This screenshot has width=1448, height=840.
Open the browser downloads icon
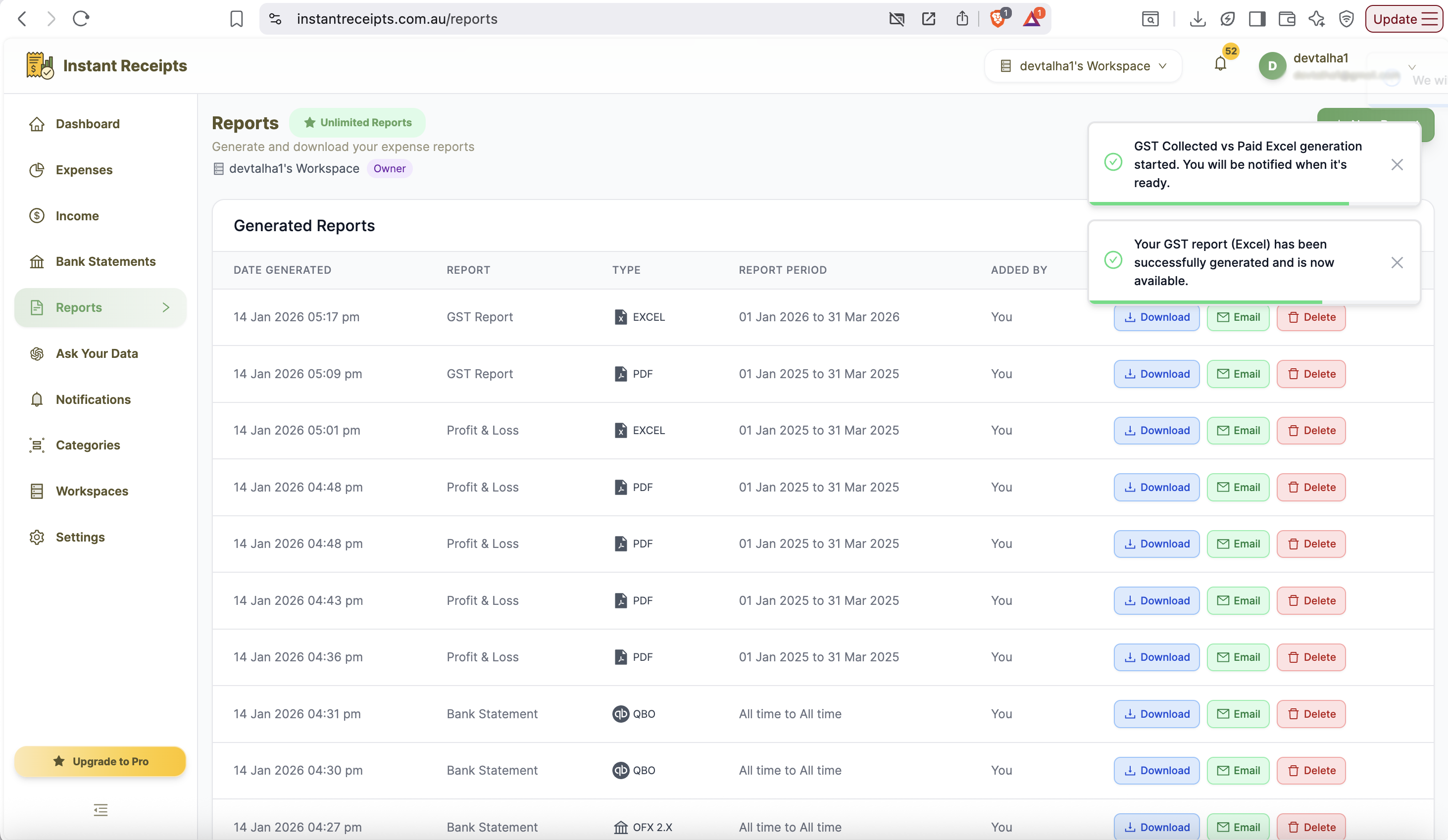[x=1198, y=19]
